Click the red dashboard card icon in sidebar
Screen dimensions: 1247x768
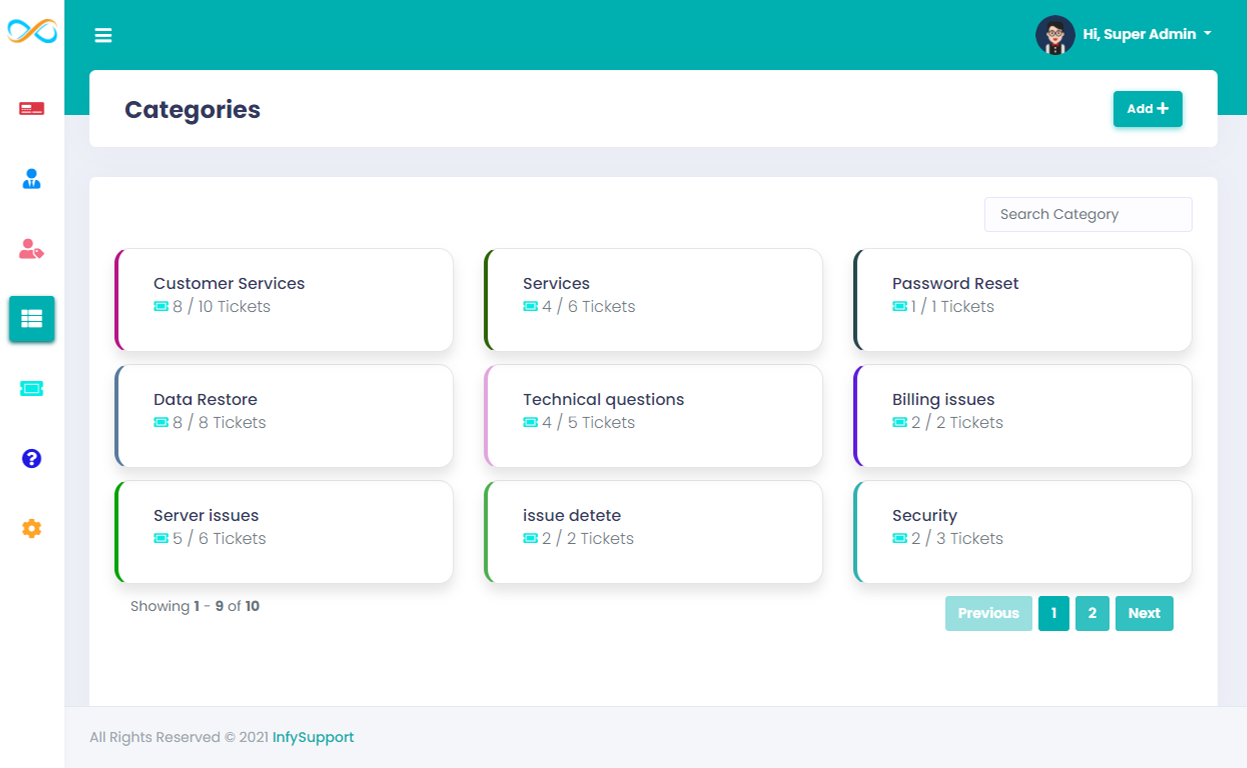coord(31,108)
